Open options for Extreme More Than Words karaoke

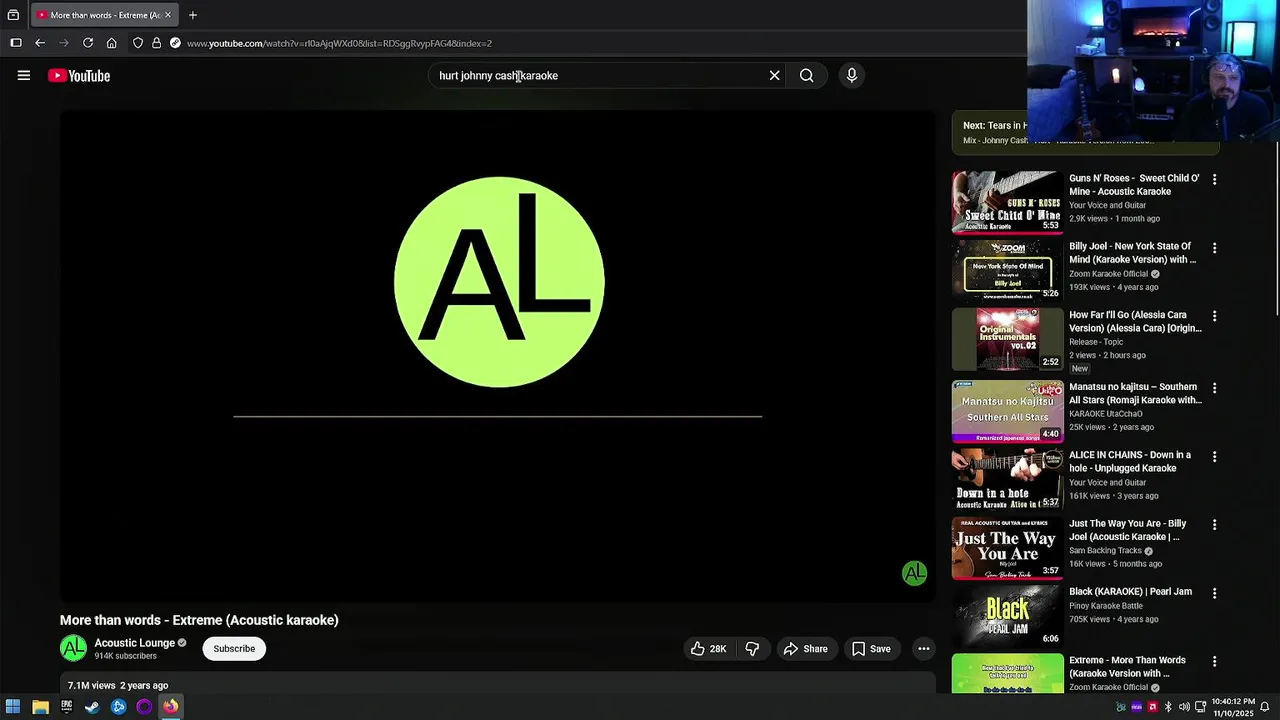[x=1214, y=661]
